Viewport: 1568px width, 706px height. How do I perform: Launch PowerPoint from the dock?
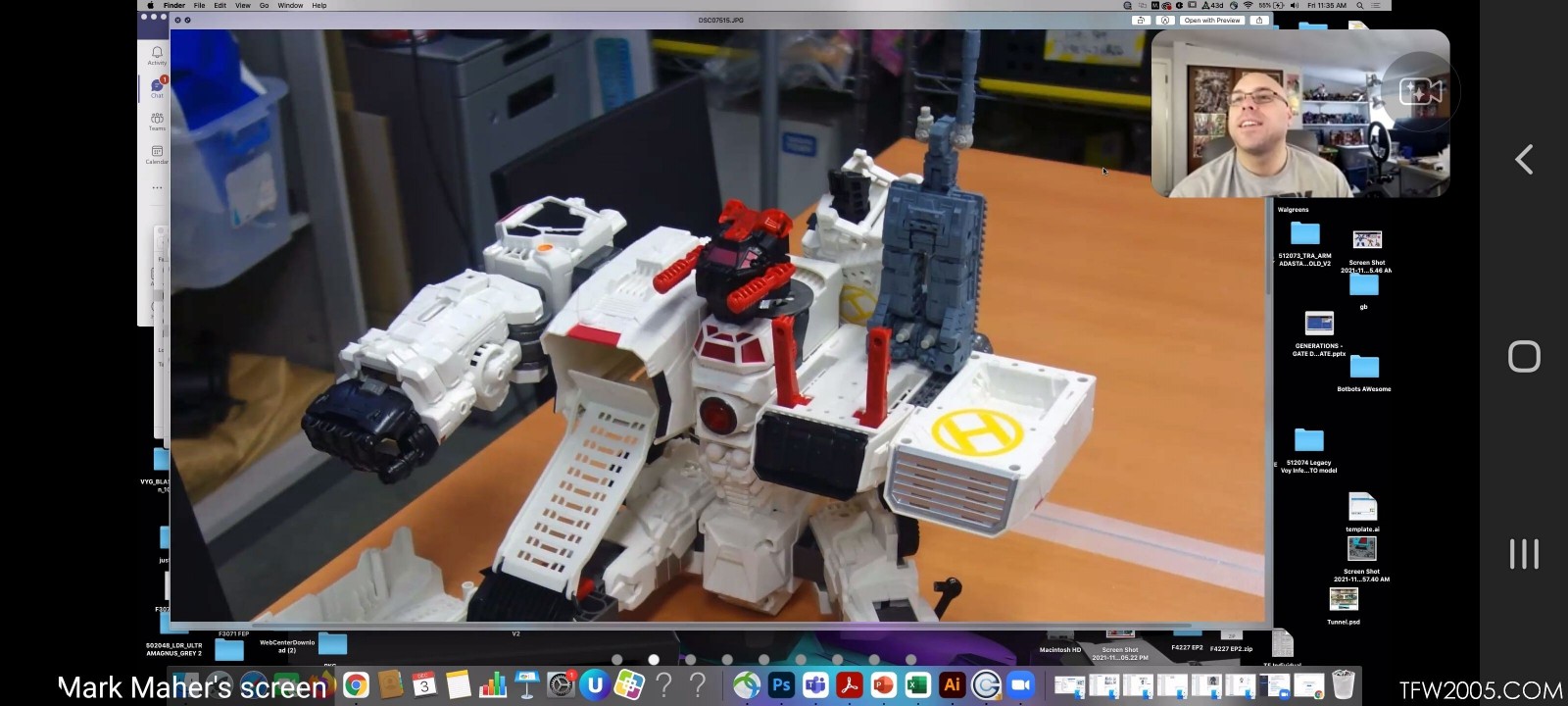pos(883,684)
